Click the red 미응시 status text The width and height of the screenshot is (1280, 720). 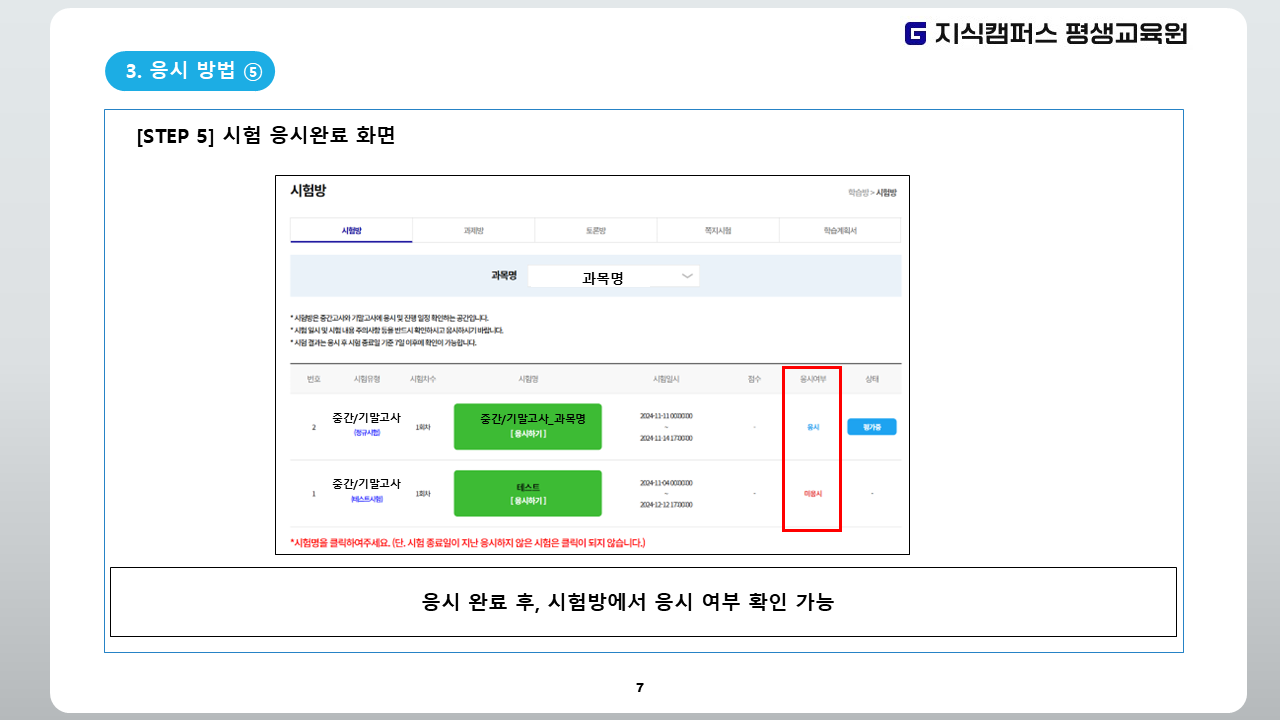[812, 493]
